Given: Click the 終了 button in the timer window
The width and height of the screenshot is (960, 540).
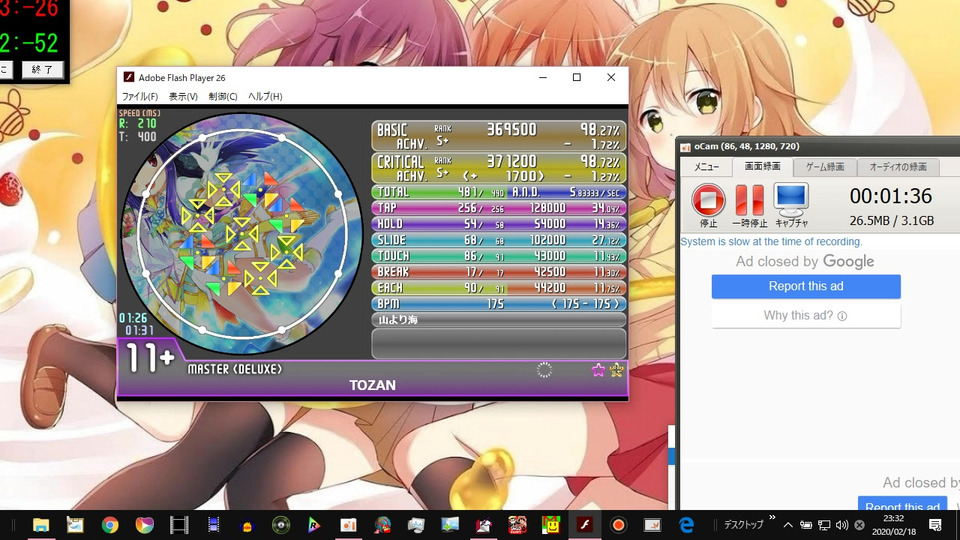Looking at the screenshot, I should pyautogui.click(x=42, y=69).
